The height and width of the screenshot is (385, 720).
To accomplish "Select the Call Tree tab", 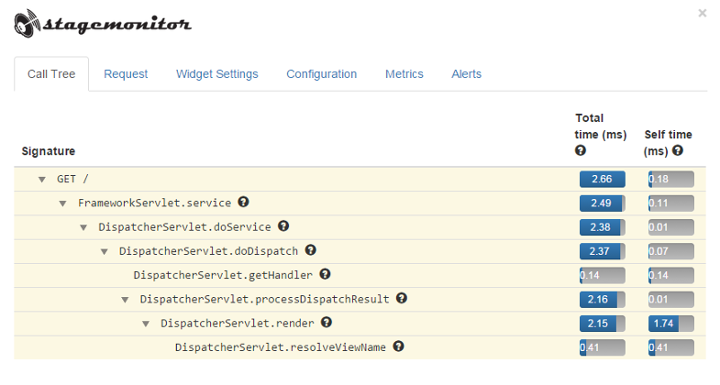I will (51, 74).
